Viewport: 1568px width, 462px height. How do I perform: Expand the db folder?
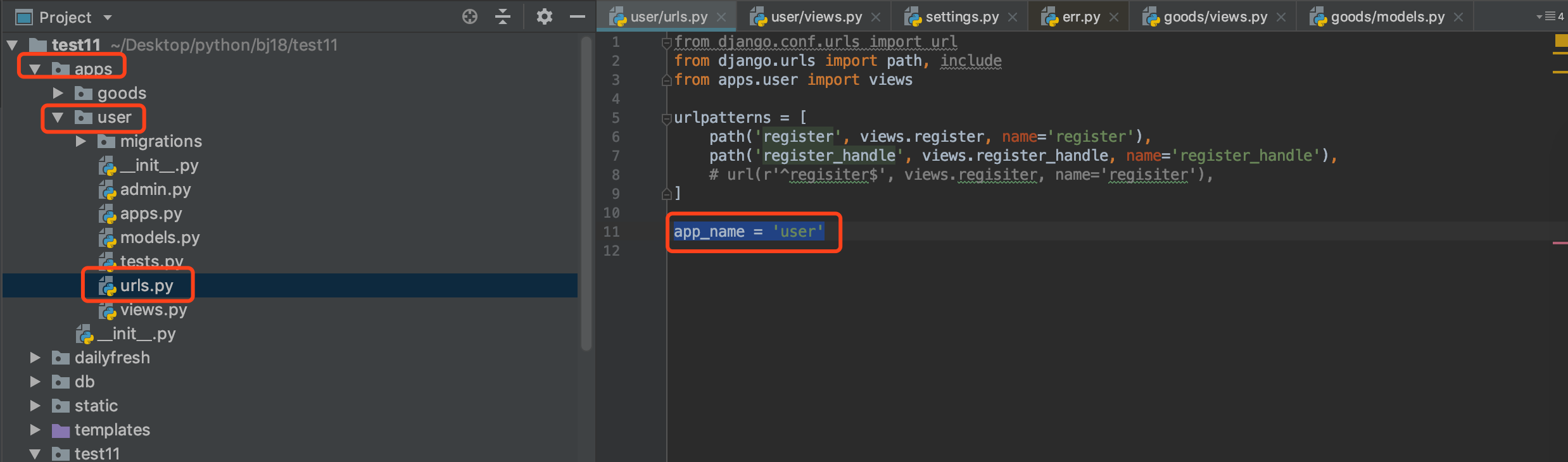[35, 382]
